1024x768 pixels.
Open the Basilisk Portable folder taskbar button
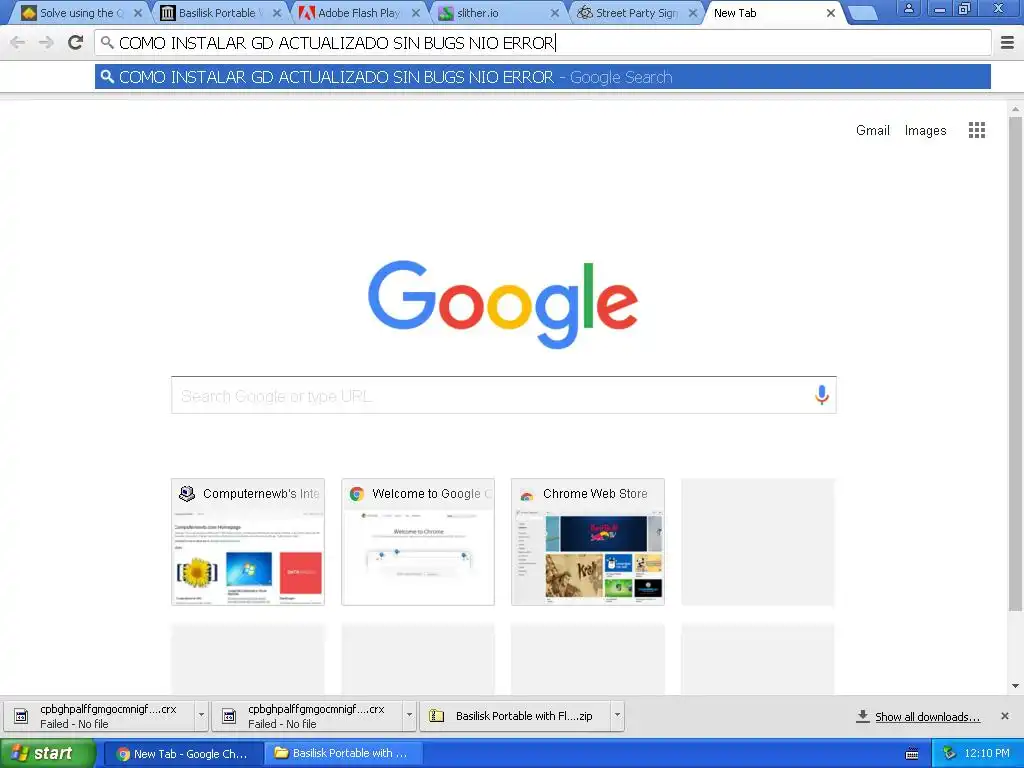(x=343, y=754)
